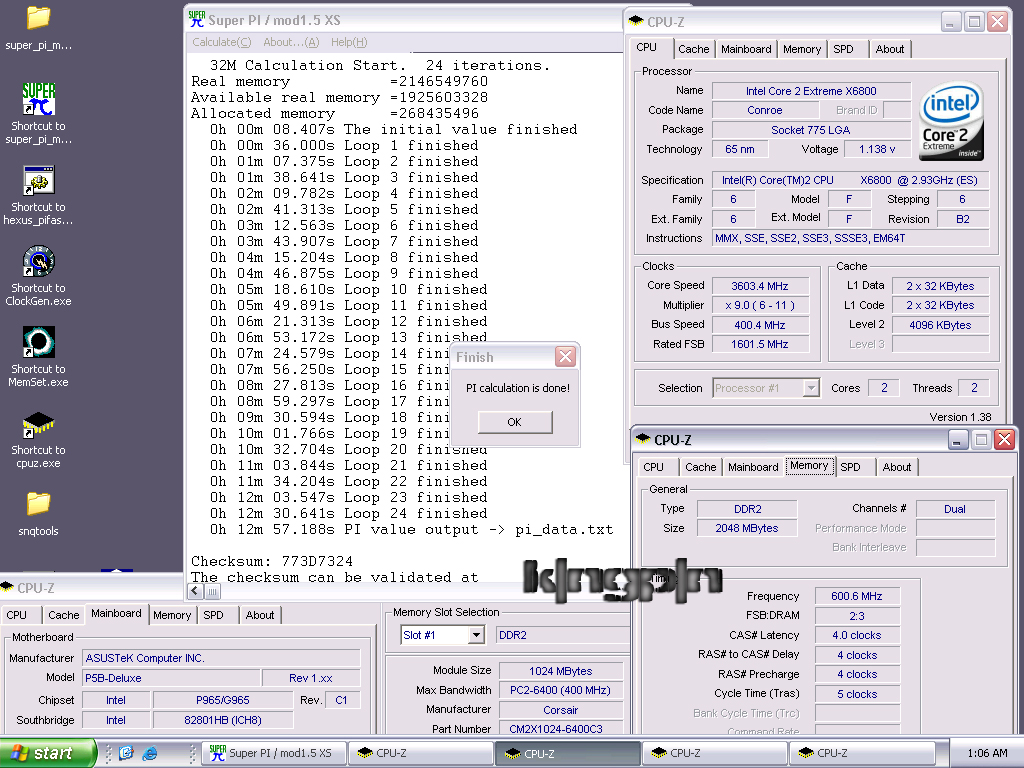
Task: Click the Super PI title bar icon
Action: point(196,20)
